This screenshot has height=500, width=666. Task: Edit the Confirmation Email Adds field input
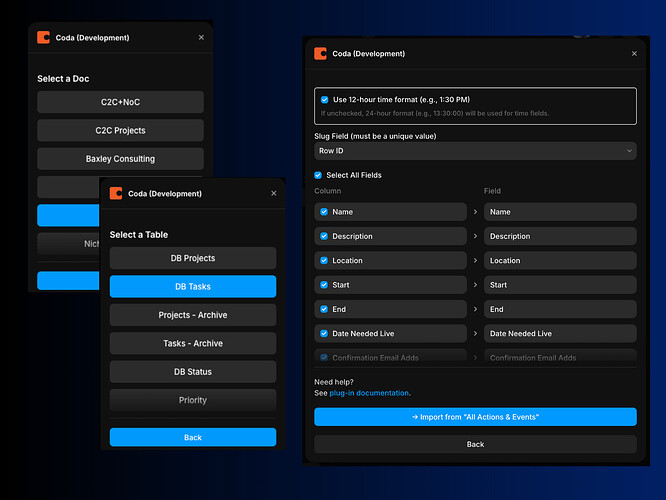pyautogui.click(x=560, y=356)
